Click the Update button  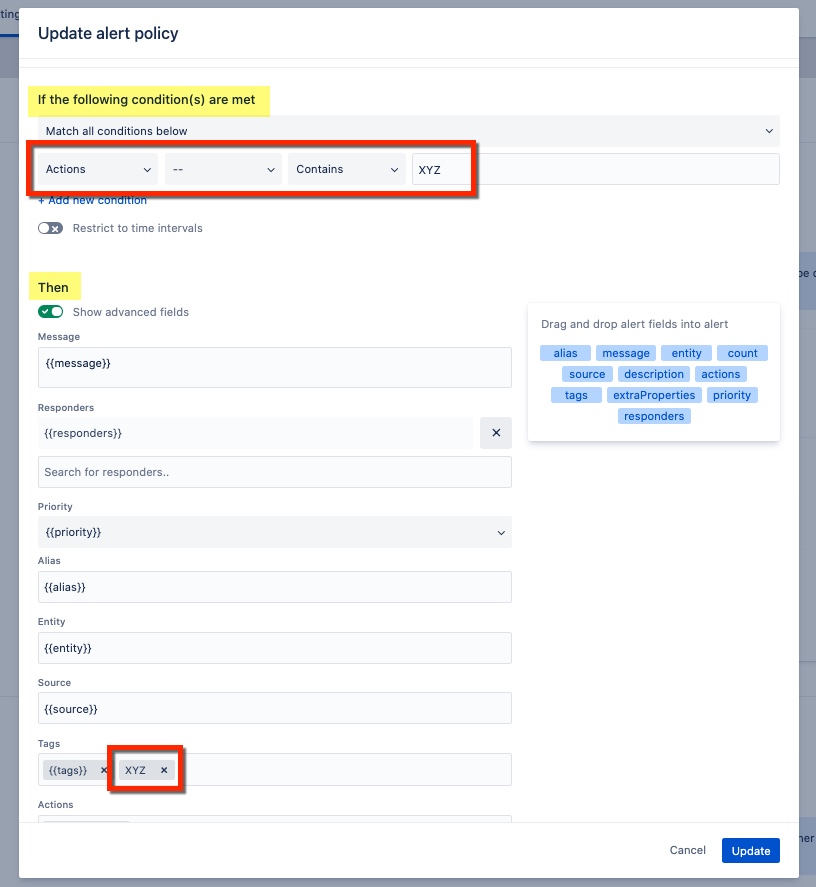tap(750, 850)
